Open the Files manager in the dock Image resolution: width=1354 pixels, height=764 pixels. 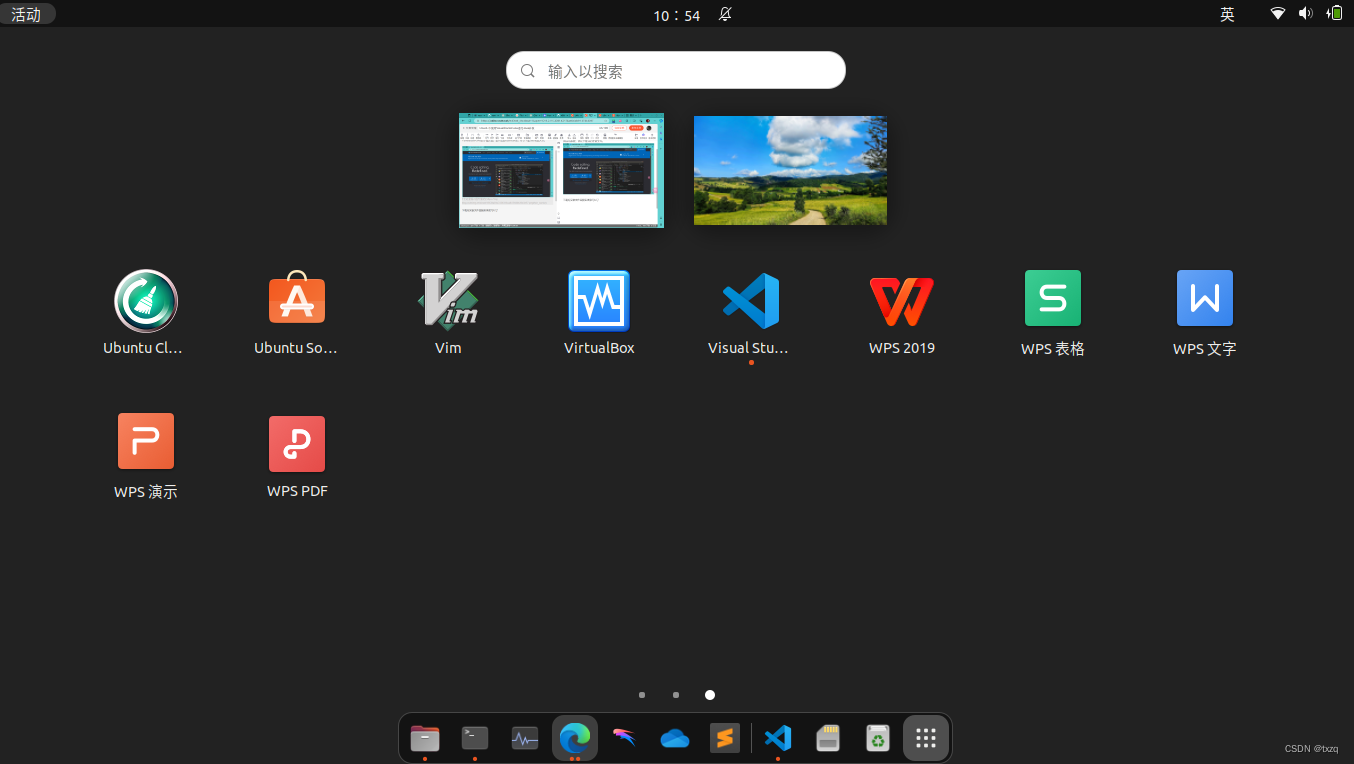coord(425,738)
